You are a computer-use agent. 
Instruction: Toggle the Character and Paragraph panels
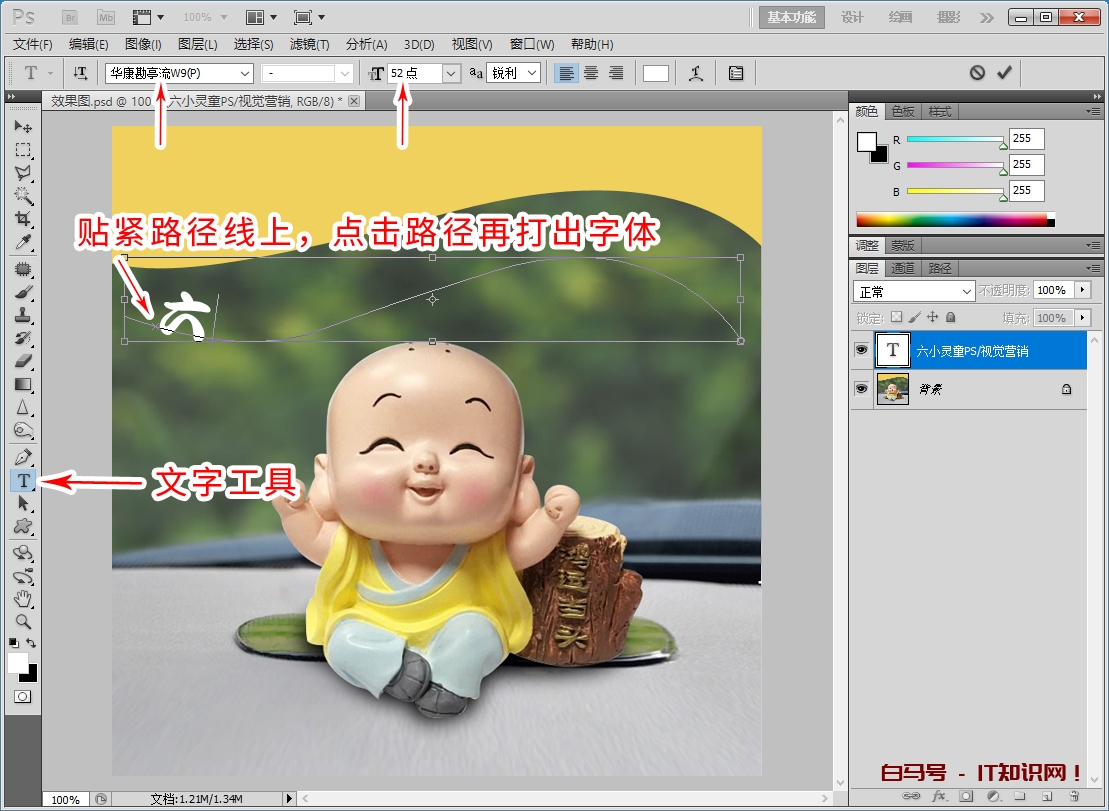736,72
